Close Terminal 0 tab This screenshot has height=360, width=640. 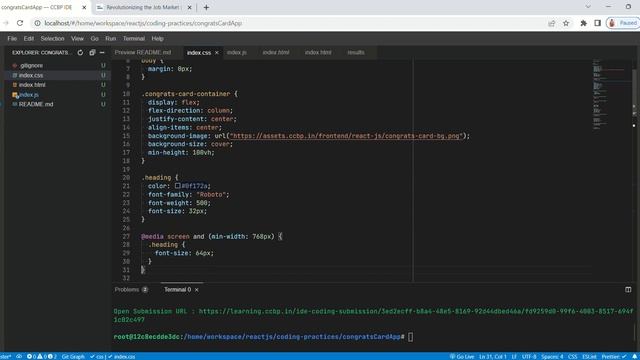tap(197, 290)
